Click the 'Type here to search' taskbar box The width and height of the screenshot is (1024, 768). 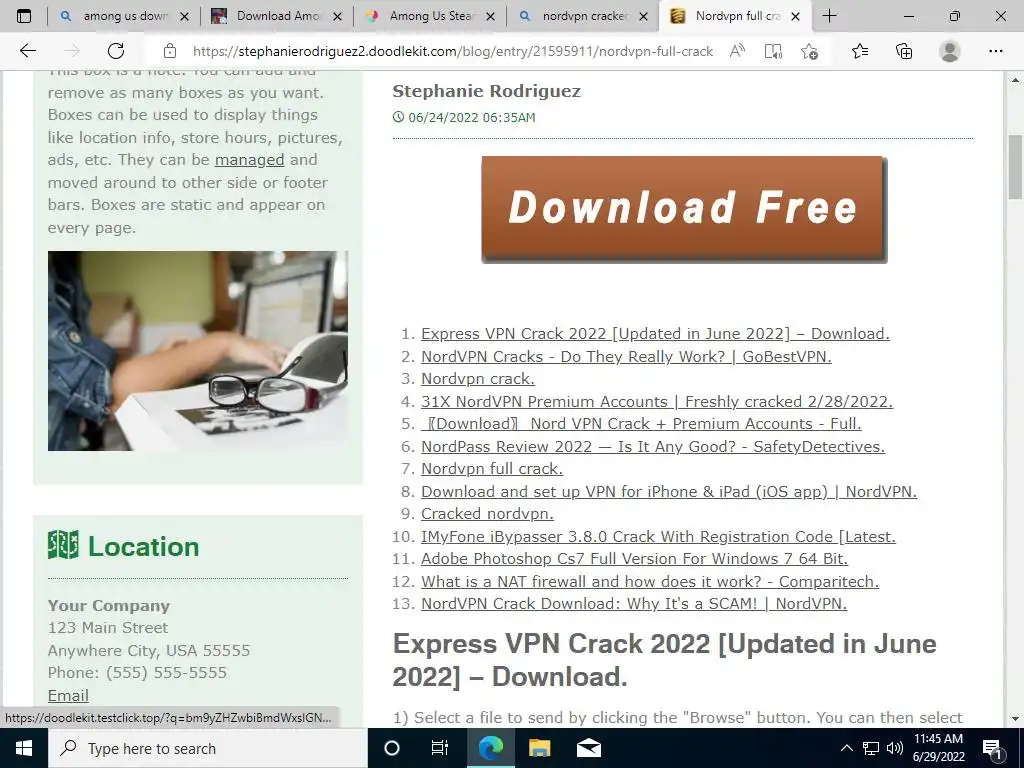tap(208, 748)
